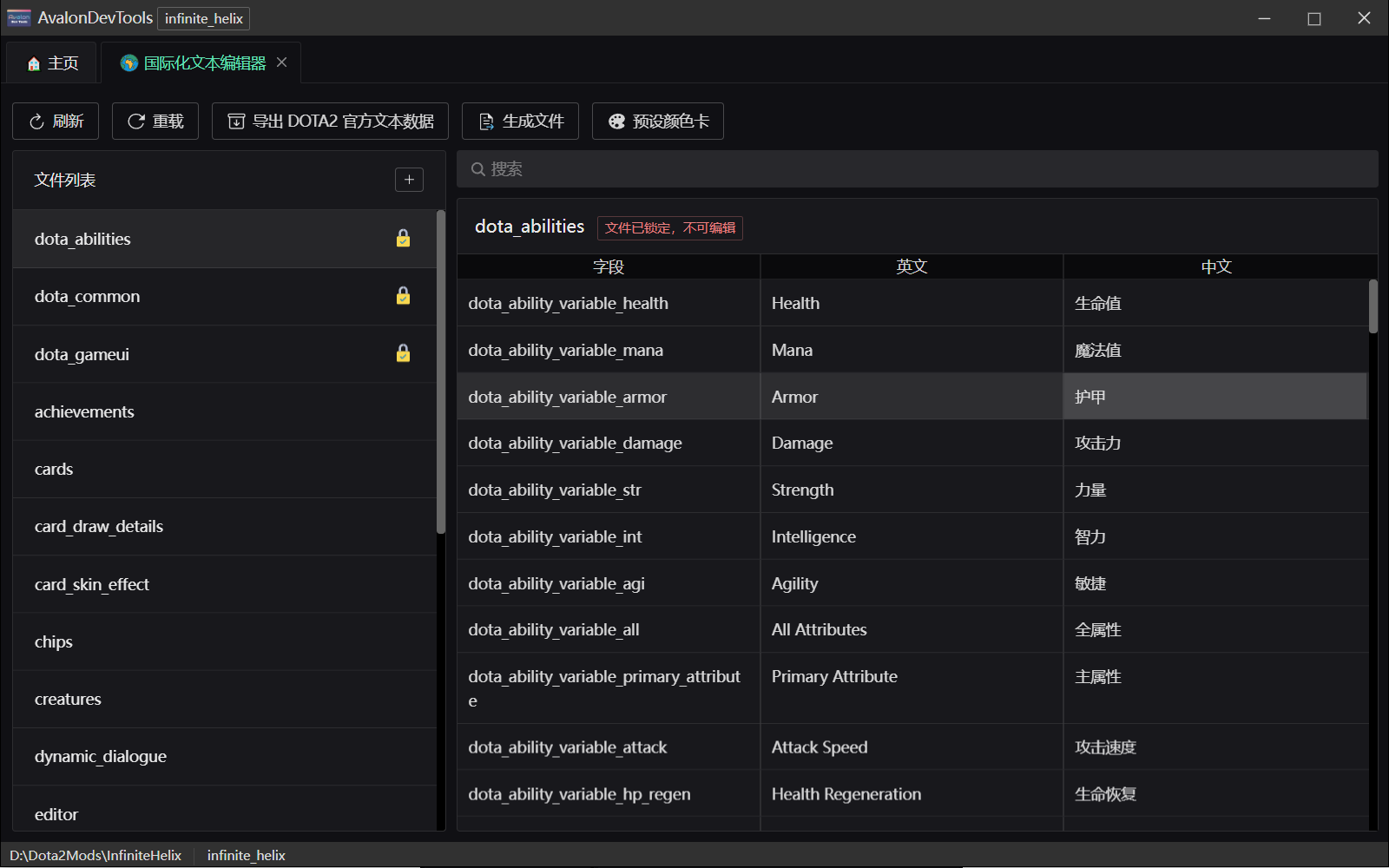This screenshot has height=868, width=1389.
Task: Click the 文件已锁定，不可编辑 warning tag
Action: click(670, 228)
